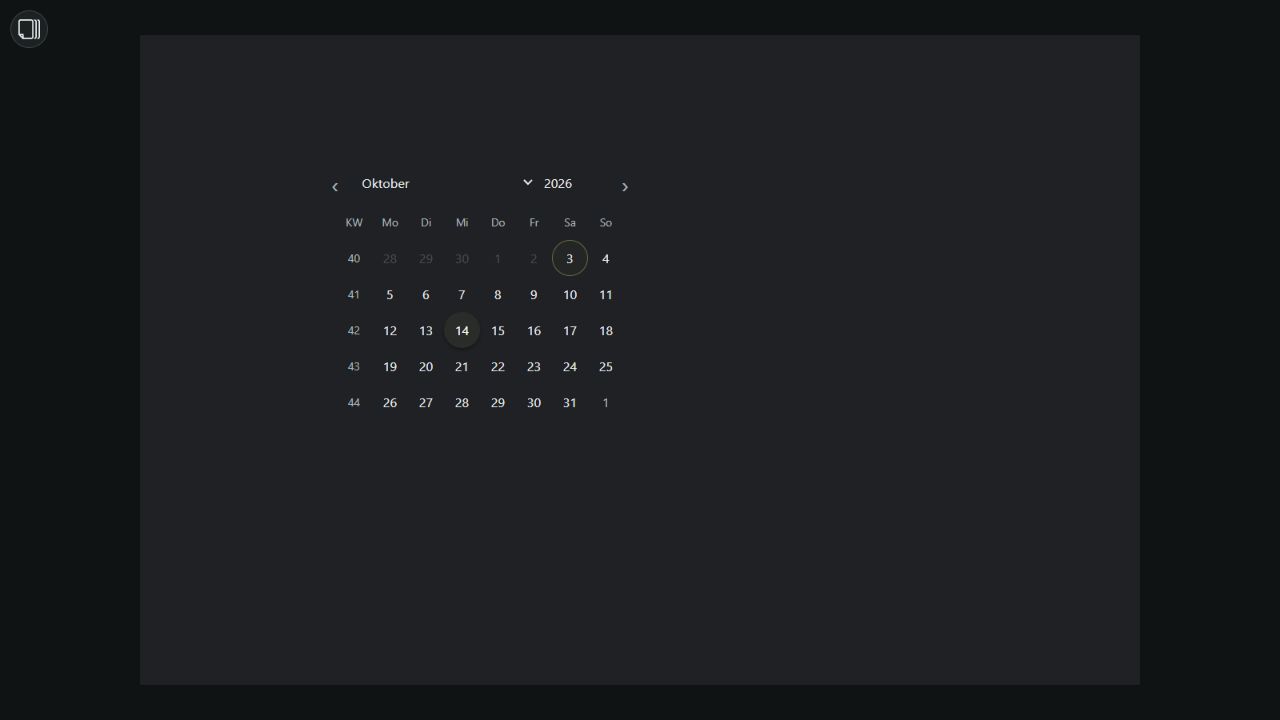Choose date 22 on Thursday column
The width and height of the screenshot is (1280, 720).
498,367
